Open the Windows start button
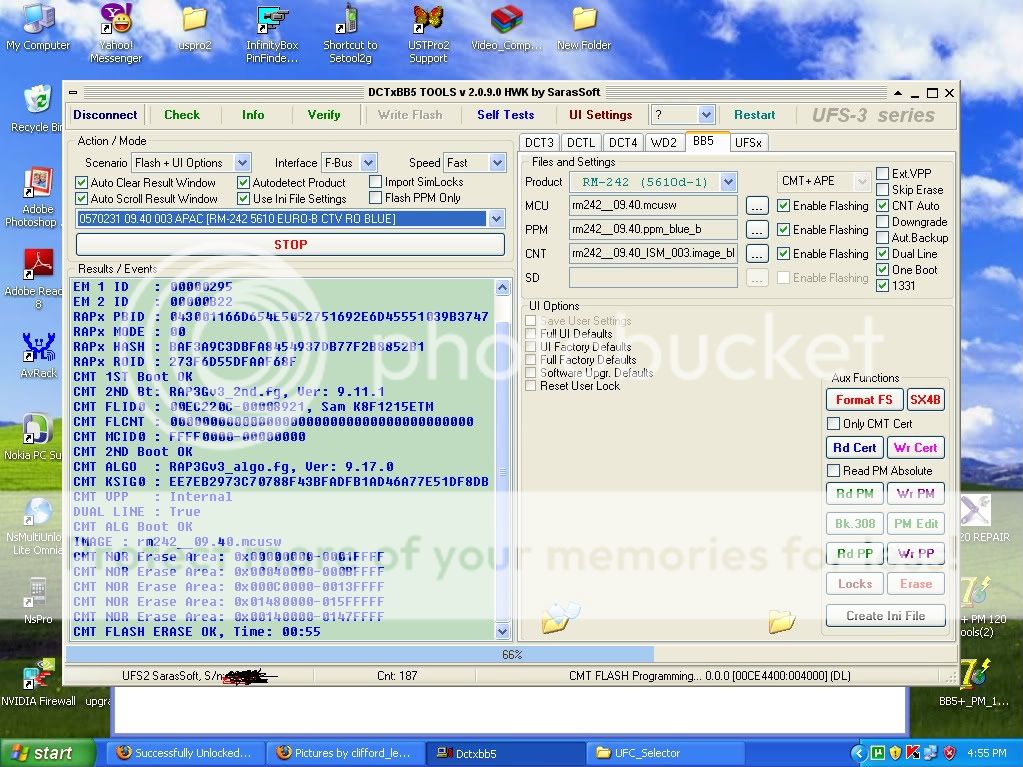Viewport: 1023px width, 767px height. tap(46, 753)
